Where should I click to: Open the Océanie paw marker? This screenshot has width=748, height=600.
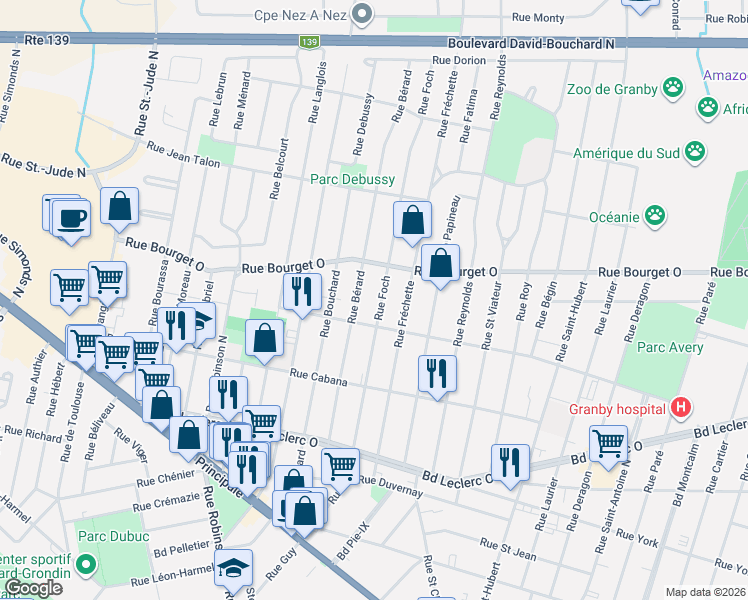click(x=655, y=216)
